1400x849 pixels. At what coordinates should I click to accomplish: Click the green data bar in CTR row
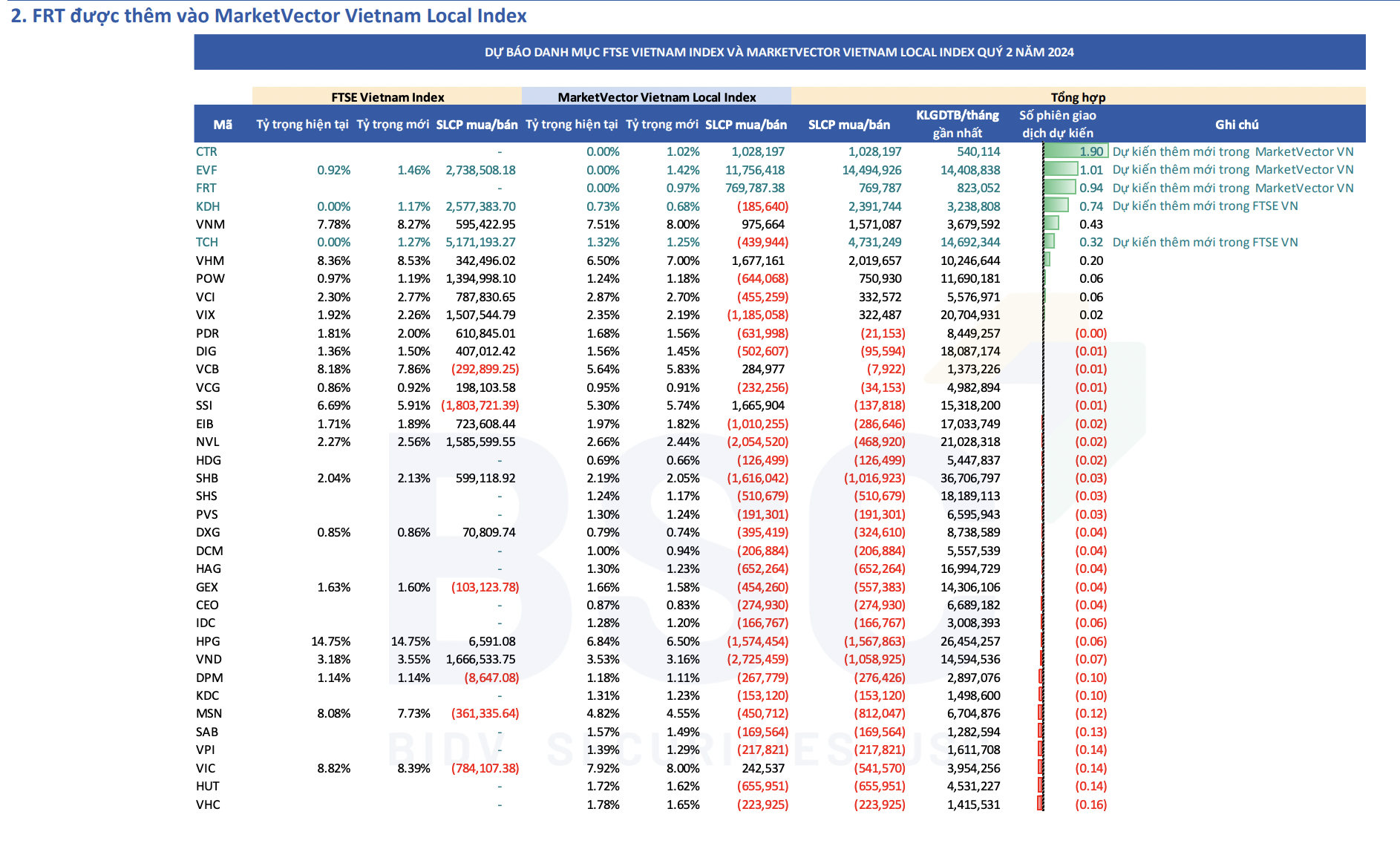tap(1075, 151)
